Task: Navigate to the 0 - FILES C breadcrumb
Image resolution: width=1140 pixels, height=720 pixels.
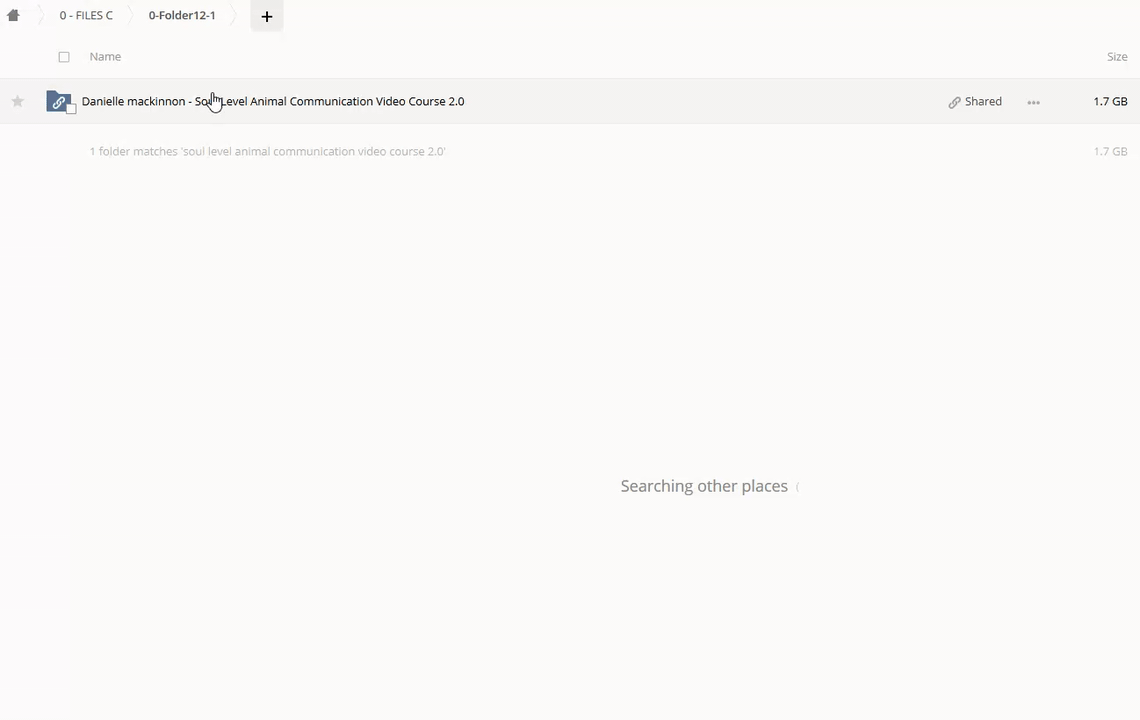Action: coord(86,16)
